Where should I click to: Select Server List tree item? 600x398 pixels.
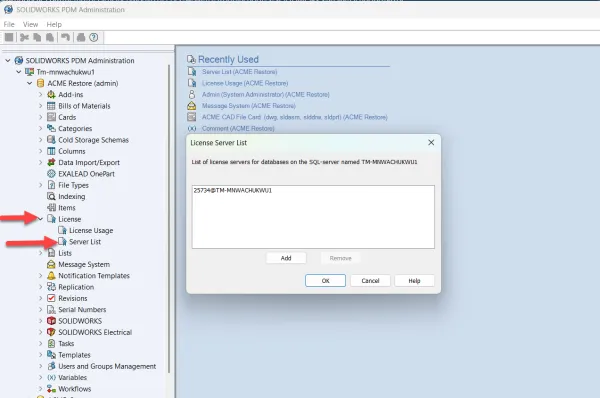pos(85,242)
